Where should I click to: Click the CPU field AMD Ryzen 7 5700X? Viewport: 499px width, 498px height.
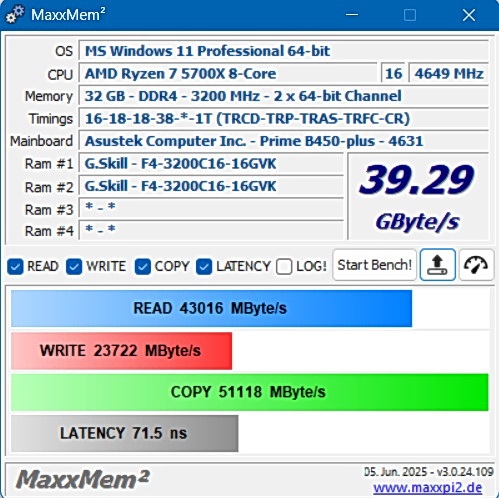(x=228, y=73)
